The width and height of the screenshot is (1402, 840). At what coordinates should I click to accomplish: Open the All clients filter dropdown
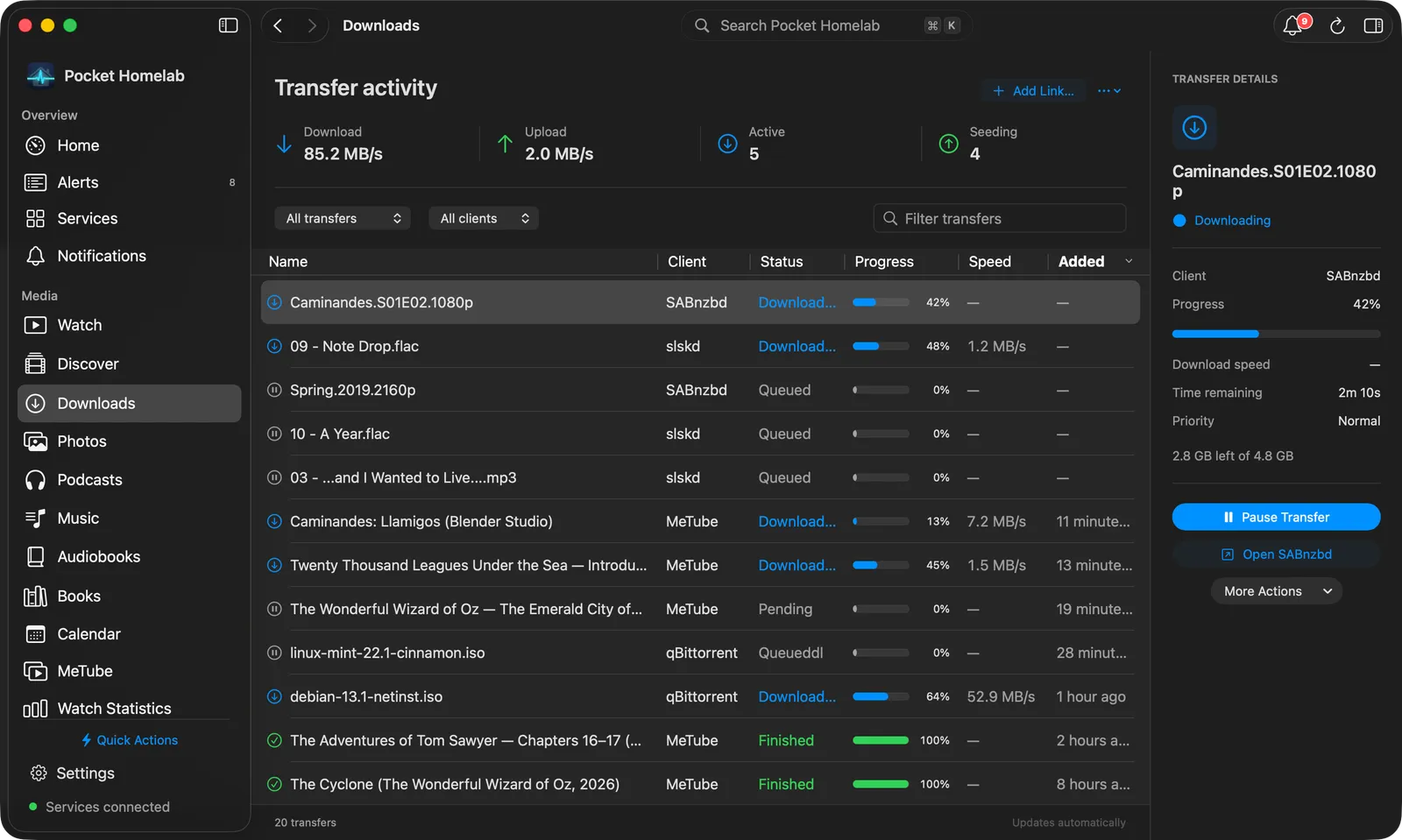[x=484, y=218]
